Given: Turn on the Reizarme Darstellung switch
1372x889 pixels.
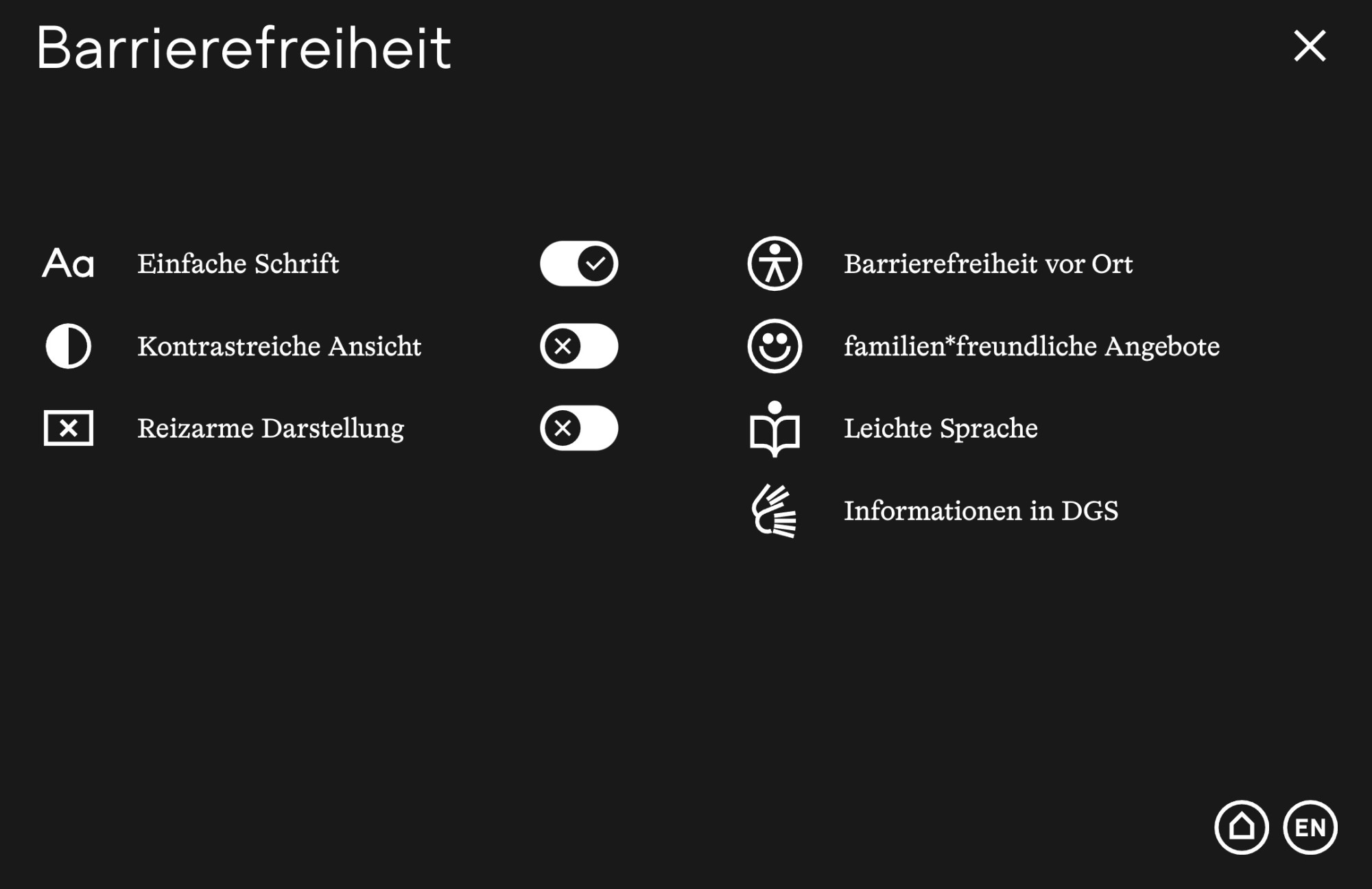Looking at the screenshot, I should pos(579,428).
